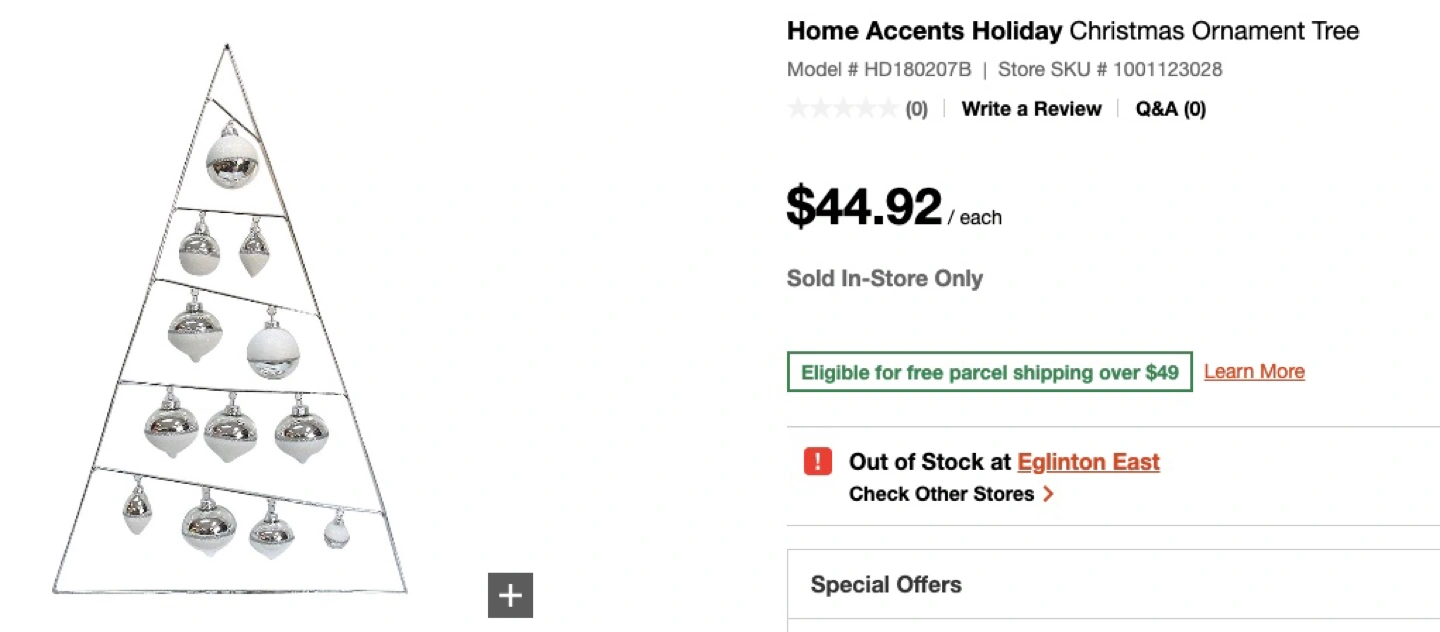Click the plus icon to enlarge image
Viewport: 1440px width, 632px height.
[x=510, y=596]
